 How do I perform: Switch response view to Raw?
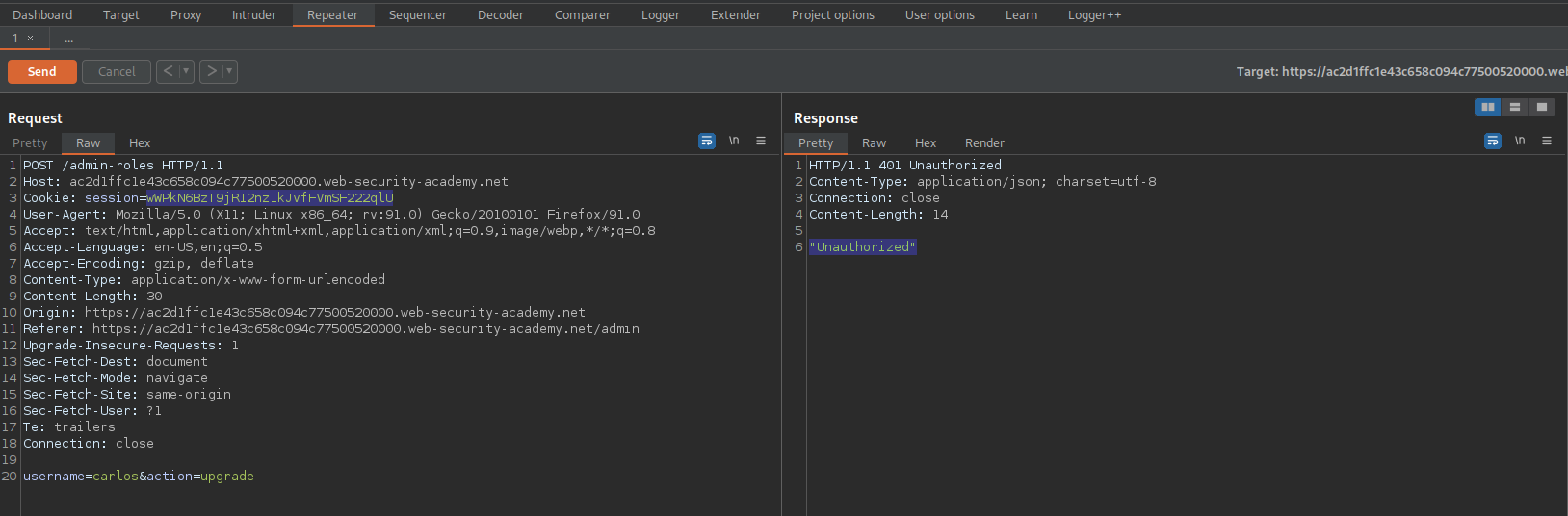click(875, 142)
